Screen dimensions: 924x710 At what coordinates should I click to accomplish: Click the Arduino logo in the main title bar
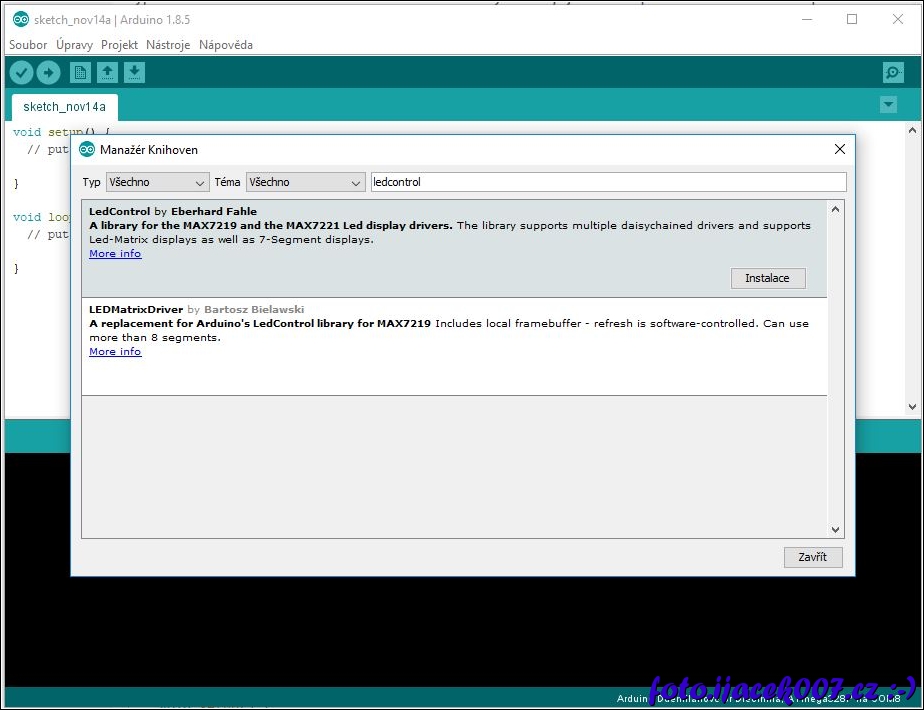(20, 19)
